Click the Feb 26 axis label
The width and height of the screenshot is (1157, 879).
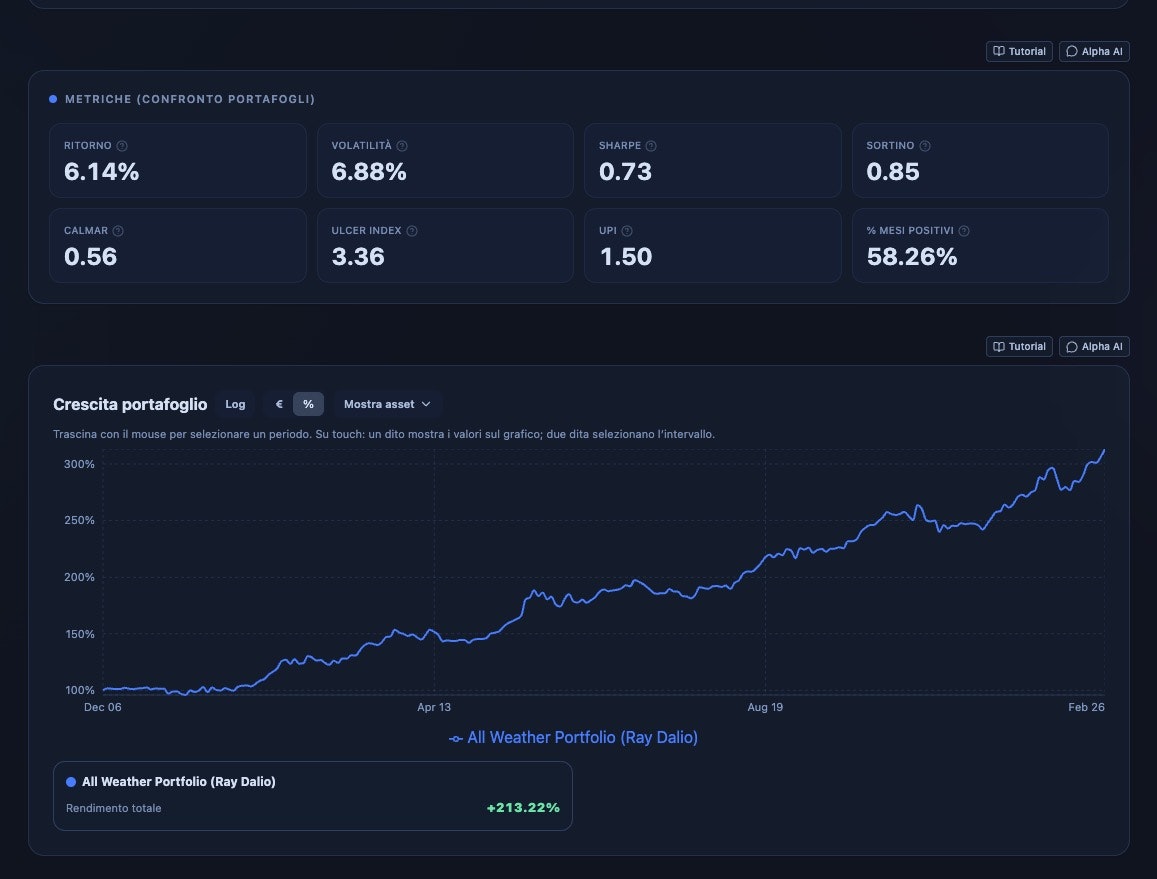coord(1086,707)
